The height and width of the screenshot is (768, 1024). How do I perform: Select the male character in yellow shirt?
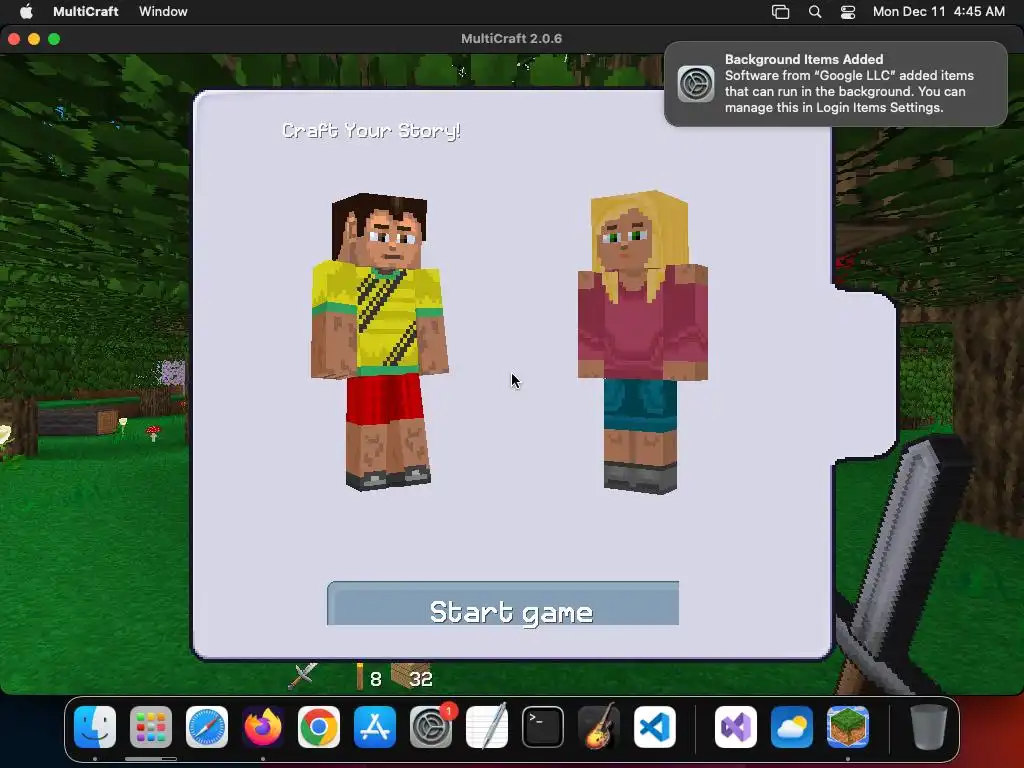point(379,341)
